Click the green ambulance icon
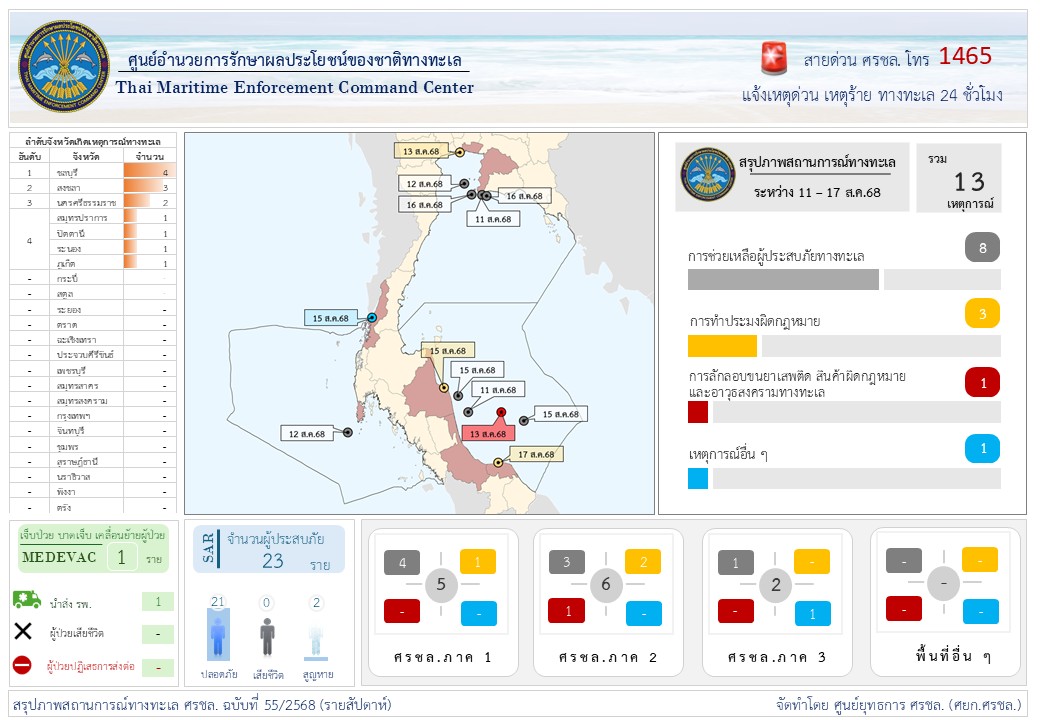1040x720 pixels. [x=27, y=600]
